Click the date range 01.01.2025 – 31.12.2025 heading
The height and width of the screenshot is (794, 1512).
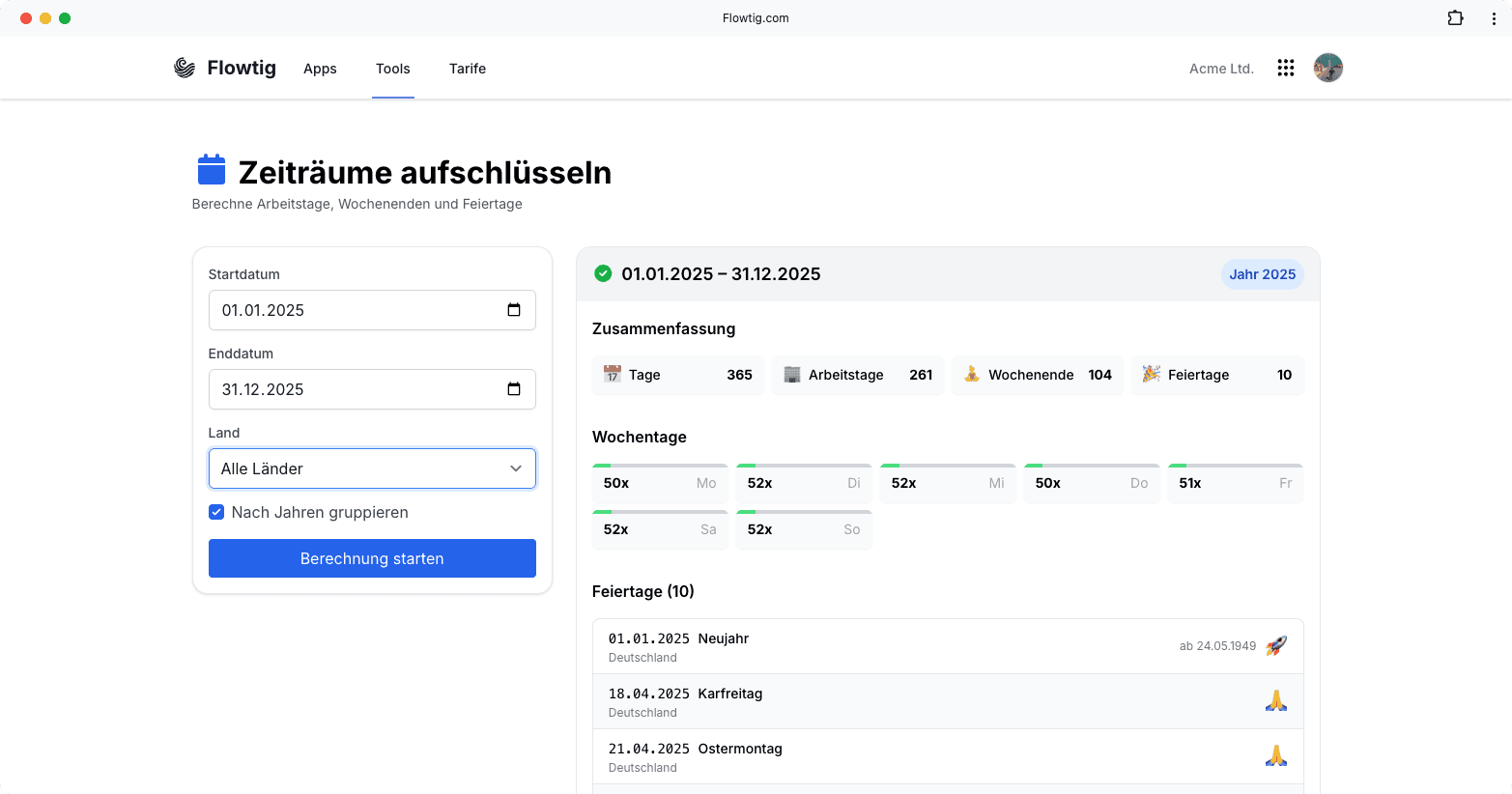coord(721,274)
